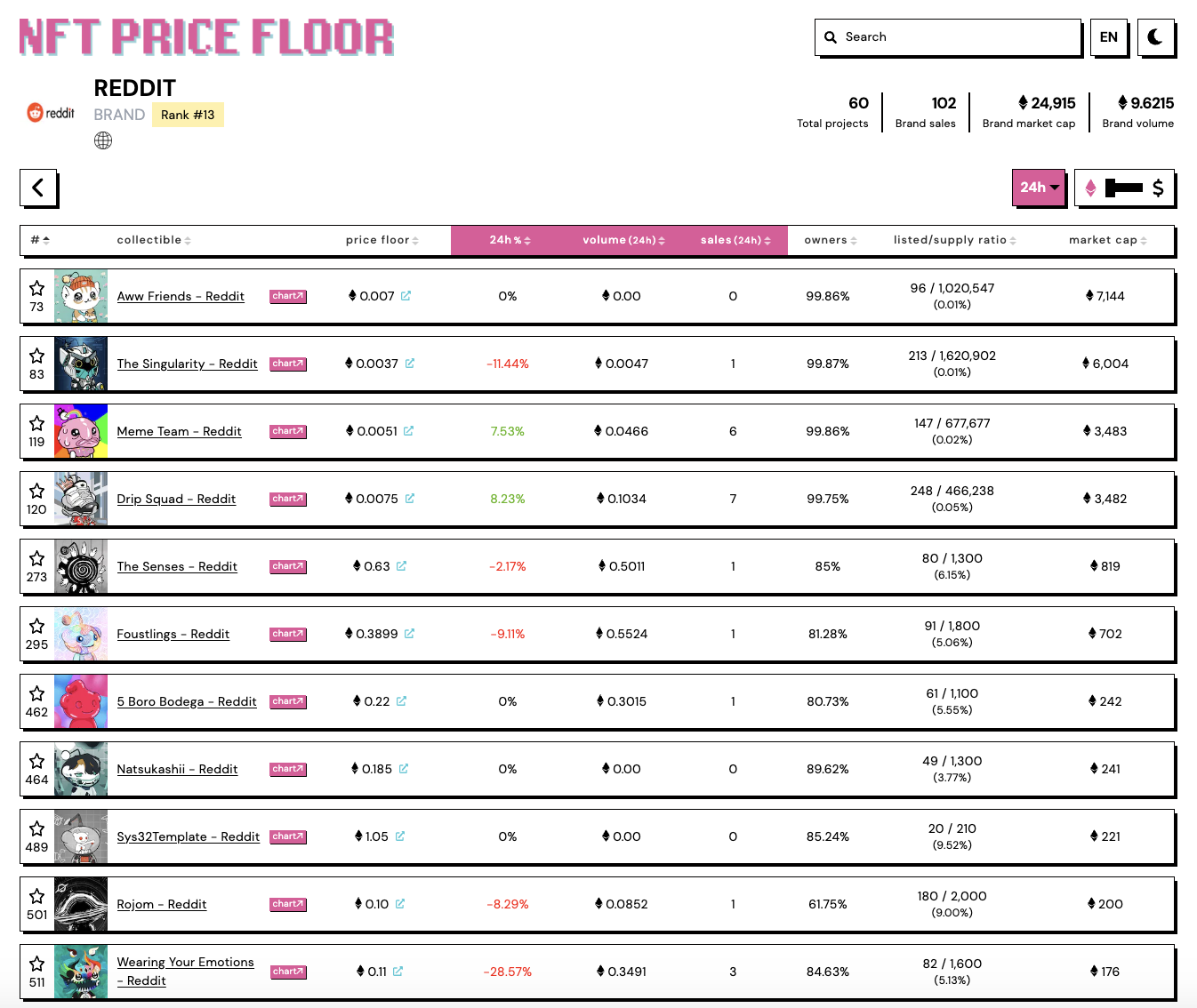Click the 5 Boro Bodega thumbnail image
The height and width of the screenshot is (1008, 1197).
pyautogui.click(x=81, y=701)
